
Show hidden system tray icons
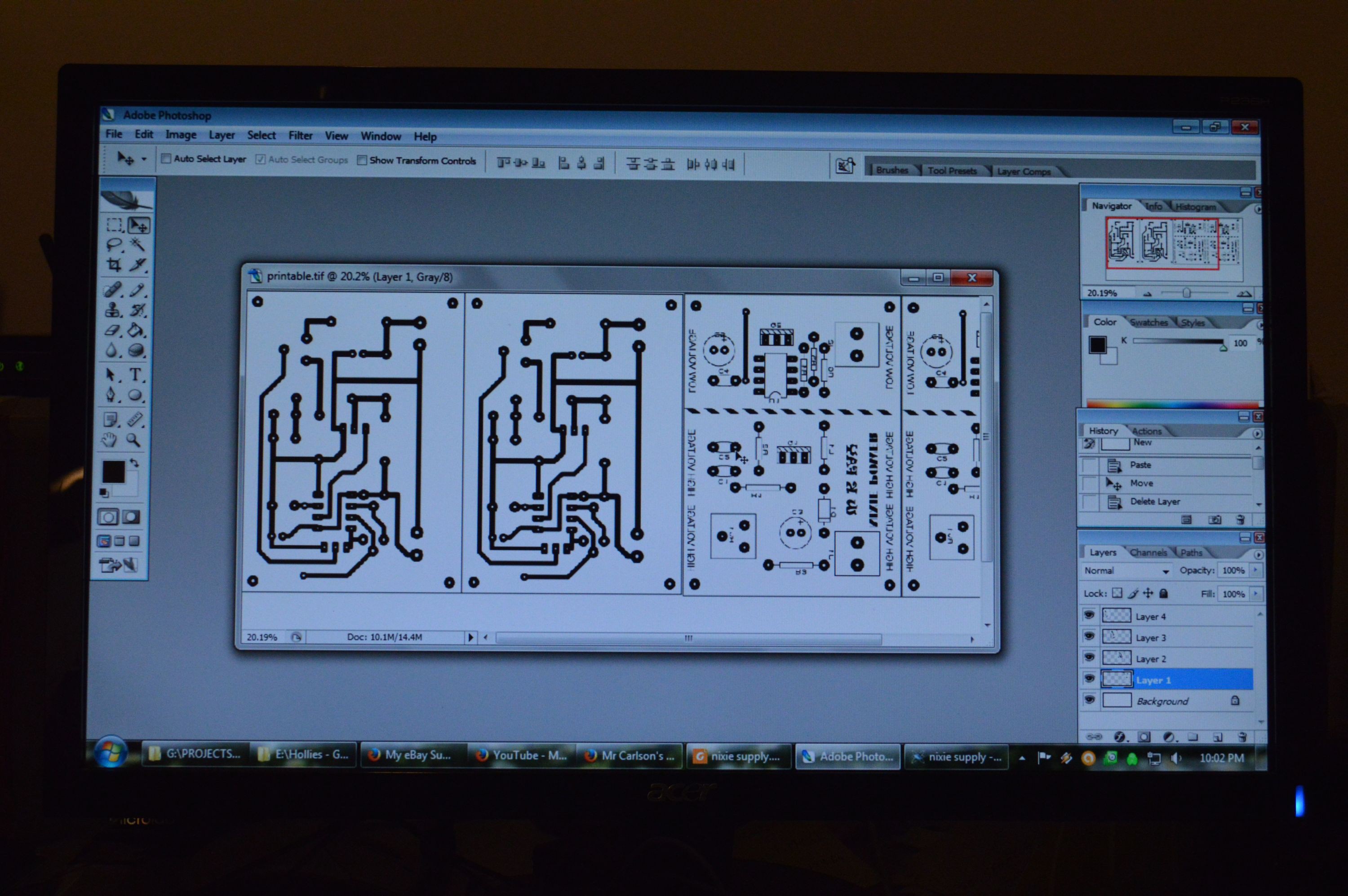click(1022, 758)
